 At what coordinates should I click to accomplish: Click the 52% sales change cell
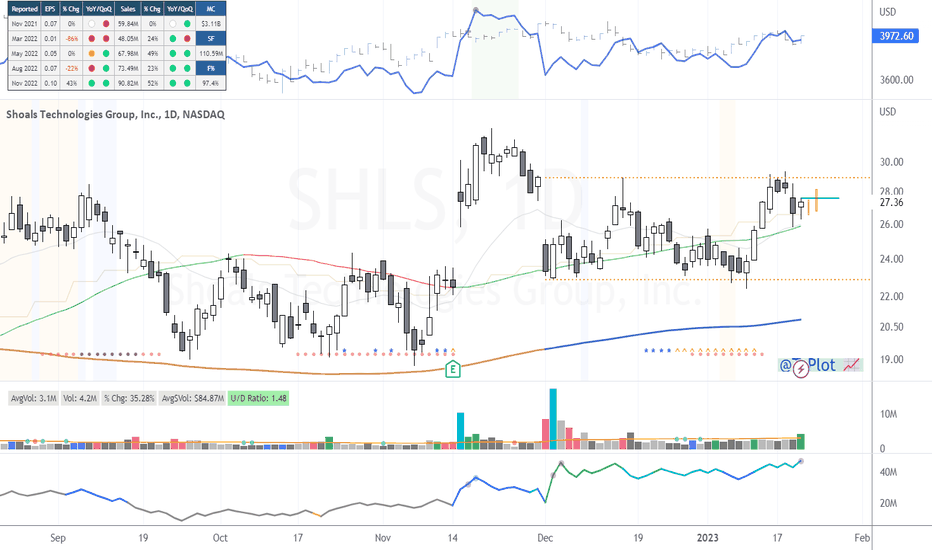click(153, 83)
